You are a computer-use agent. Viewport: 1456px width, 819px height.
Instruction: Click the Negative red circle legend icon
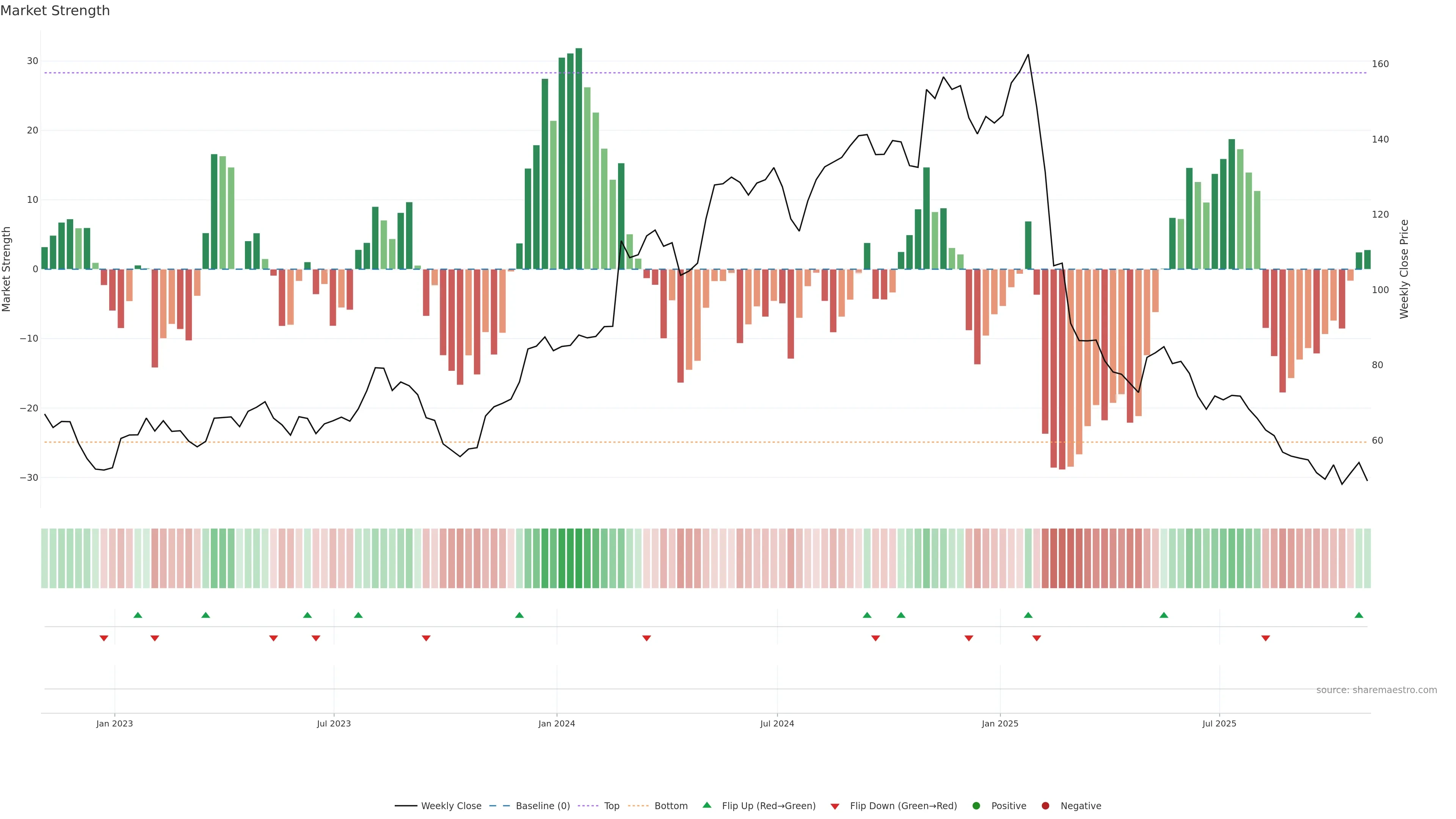coord(1045,806)
